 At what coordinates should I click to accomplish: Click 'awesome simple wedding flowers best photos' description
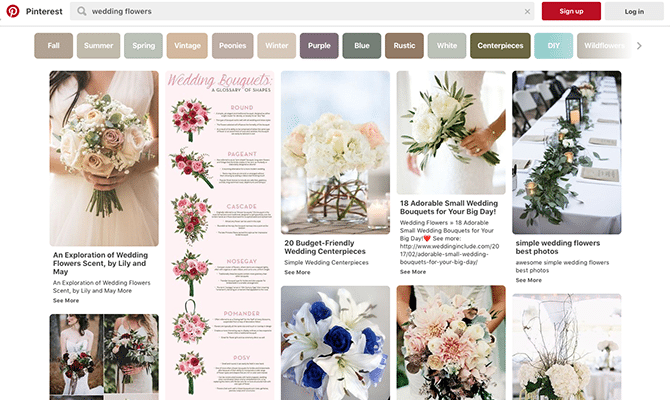[562, 266]
